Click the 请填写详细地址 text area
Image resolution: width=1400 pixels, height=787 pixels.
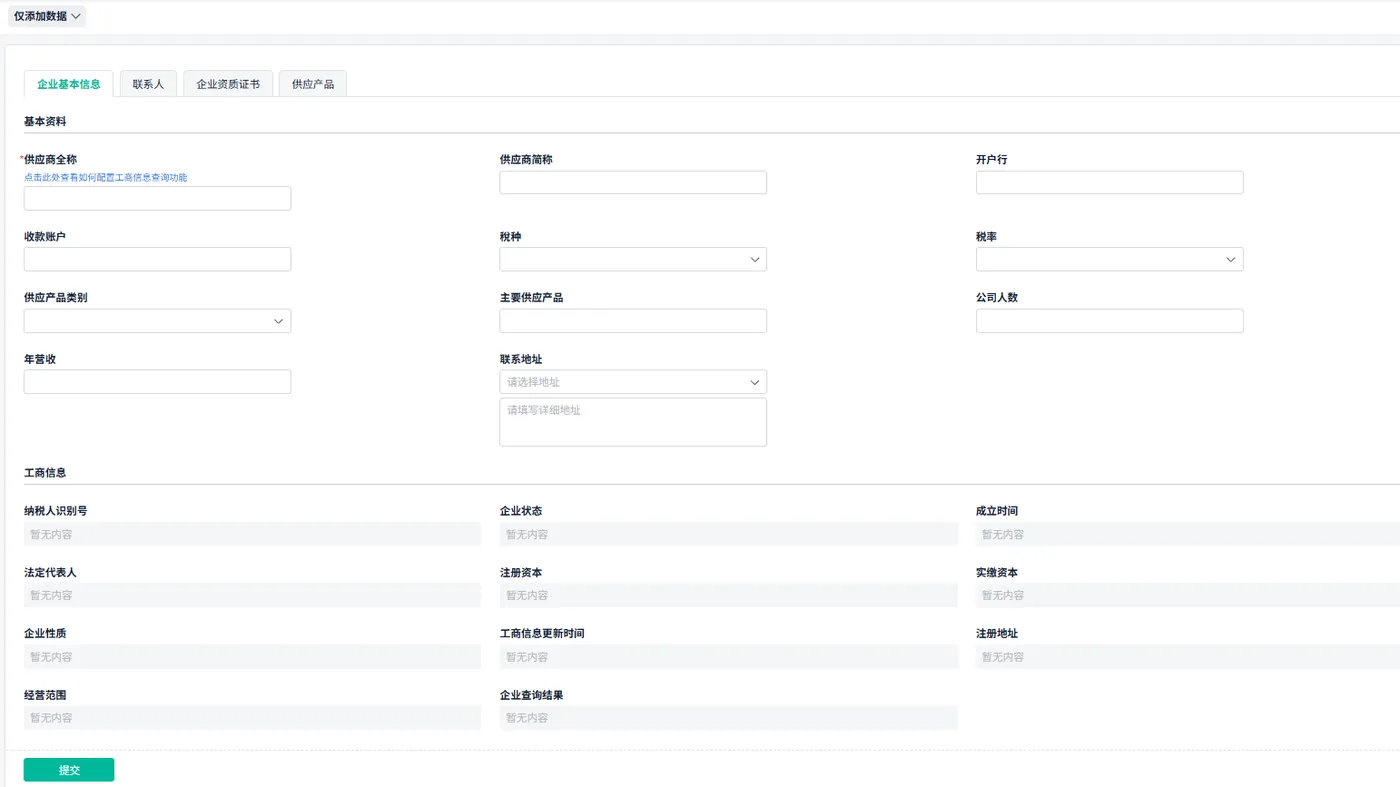coord(633,422)
